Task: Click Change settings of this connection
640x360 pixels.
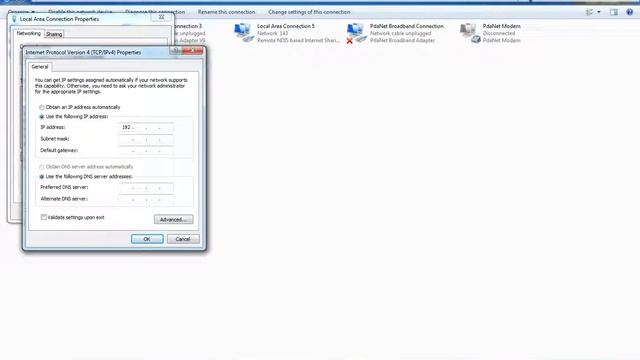Action: (309, 12)
